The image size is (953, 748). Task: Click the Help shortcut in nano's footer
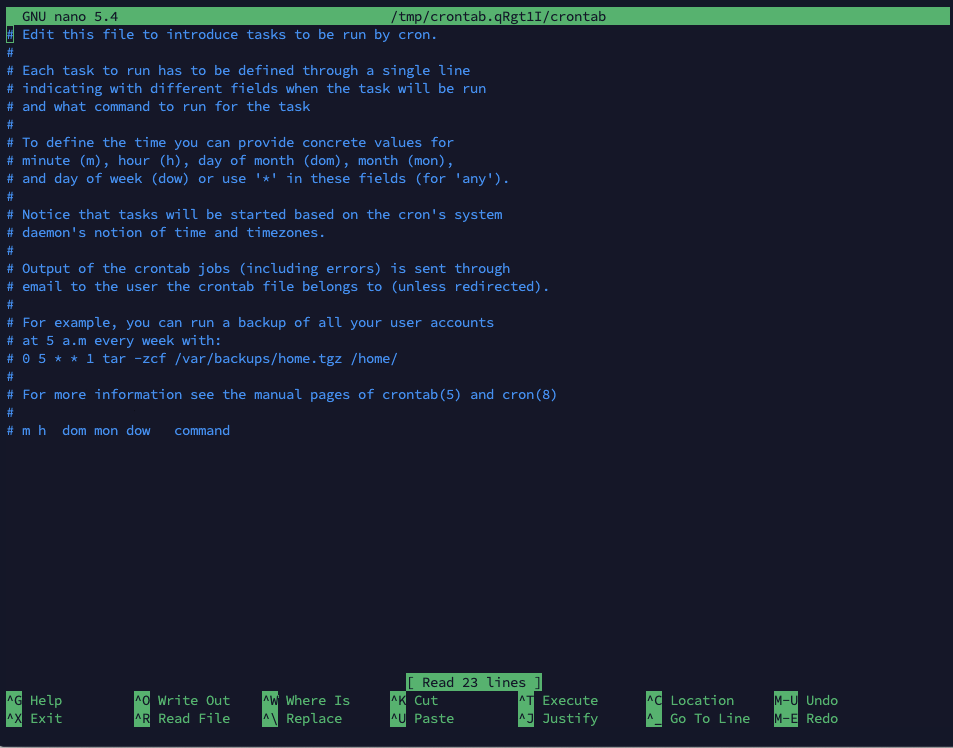45,701
